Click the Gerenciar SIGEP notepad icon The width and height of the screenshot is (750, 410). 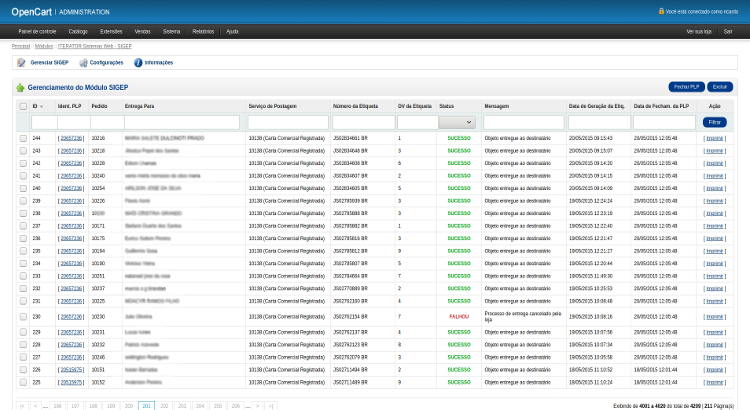(21, 63)
